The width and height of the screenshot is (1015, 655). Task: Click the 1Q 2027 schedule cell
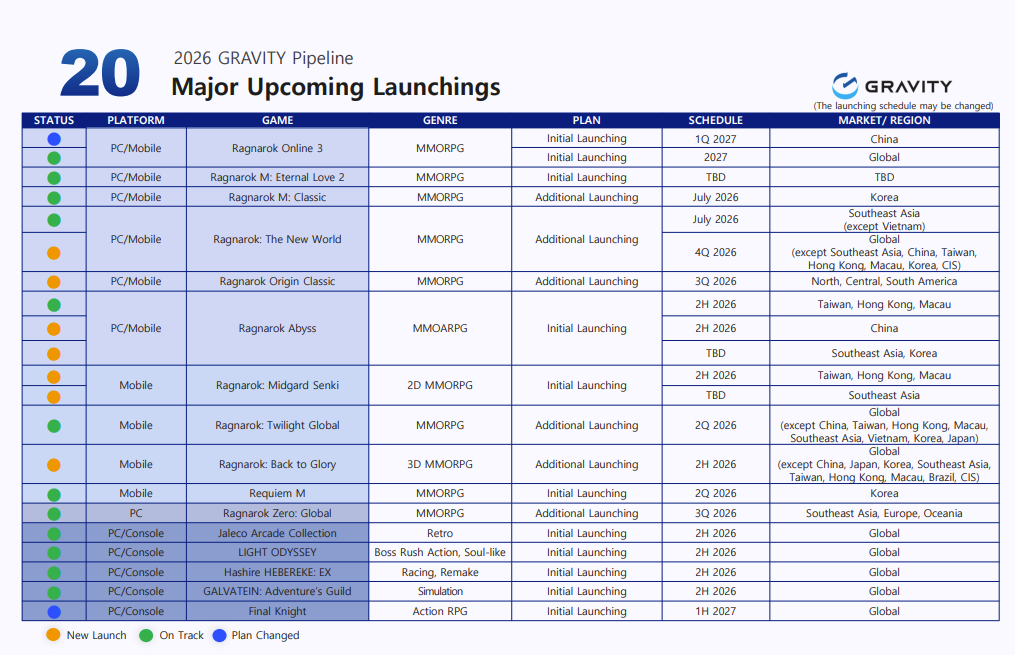click(x=716, y=139)
